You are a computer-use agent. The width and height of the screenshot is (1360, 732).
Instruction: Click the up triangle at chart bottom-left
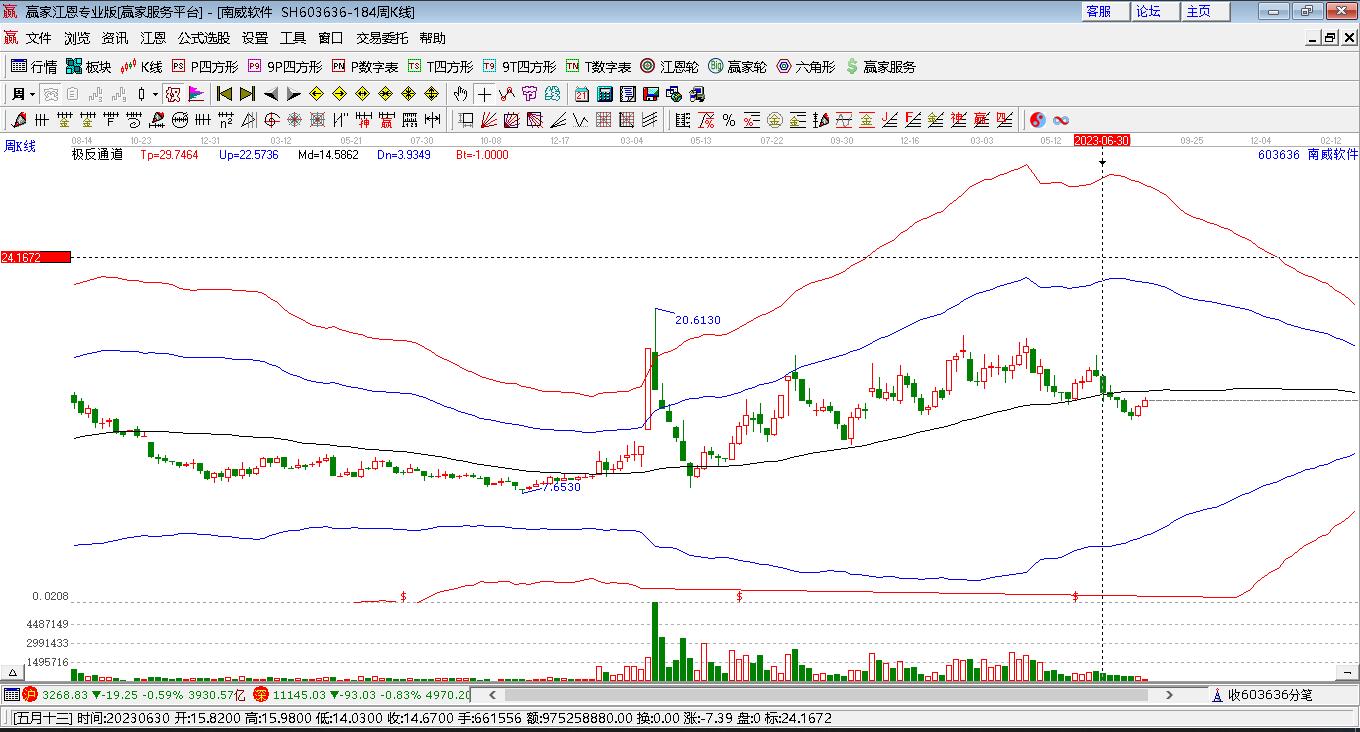[x=14, y=673]
